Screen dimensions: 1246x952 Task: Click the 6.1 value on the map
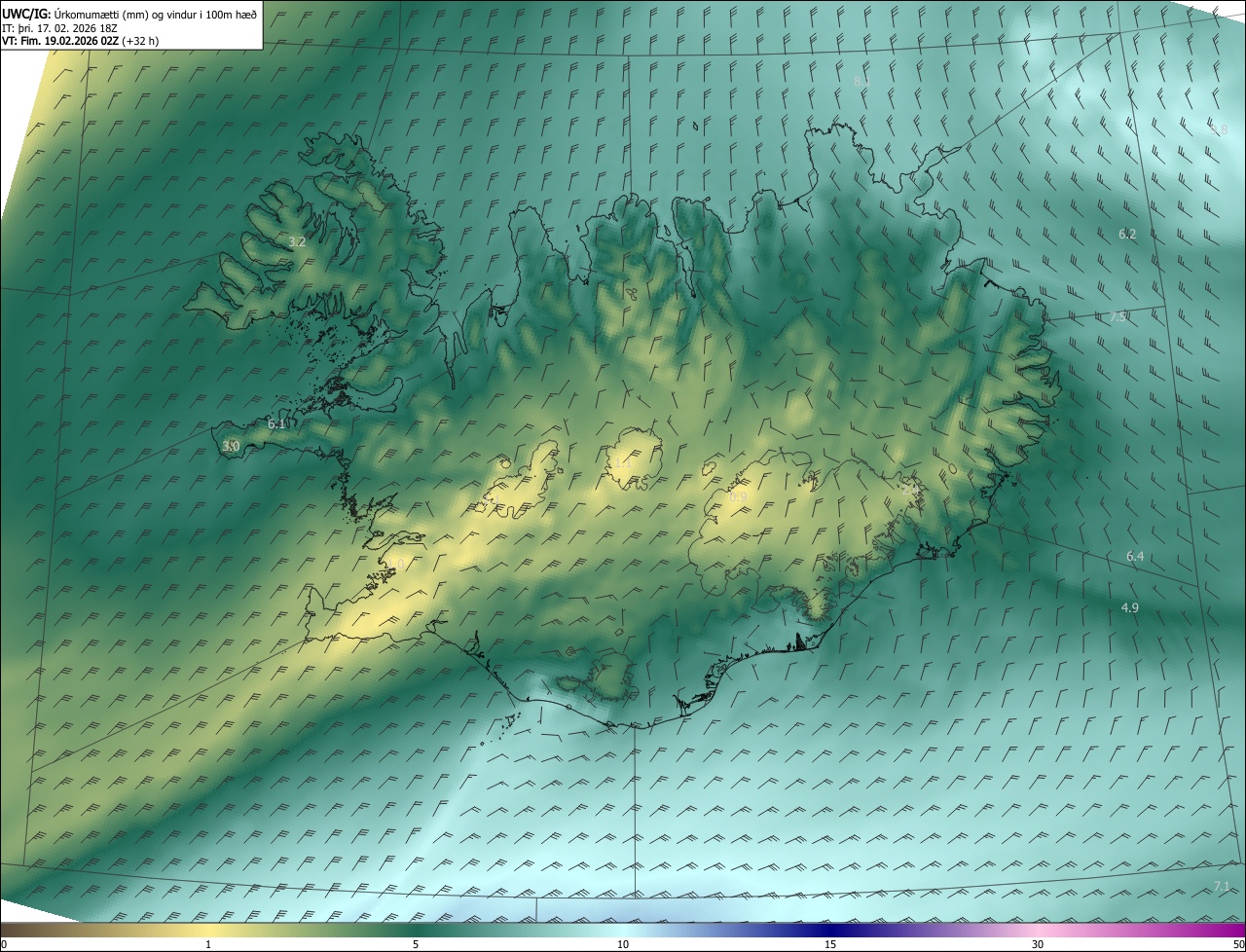coord(276,424)
